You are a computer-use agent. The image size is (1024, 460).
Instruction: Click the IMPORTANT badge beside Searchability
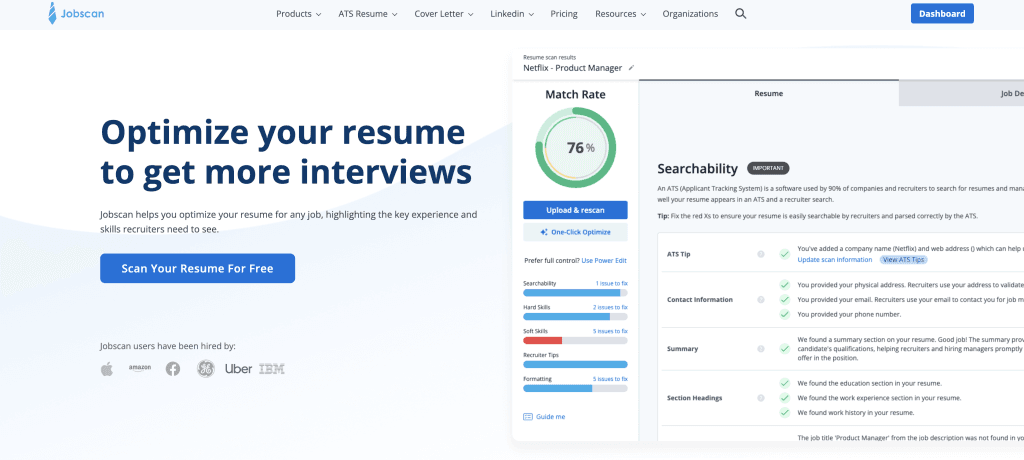768,169
